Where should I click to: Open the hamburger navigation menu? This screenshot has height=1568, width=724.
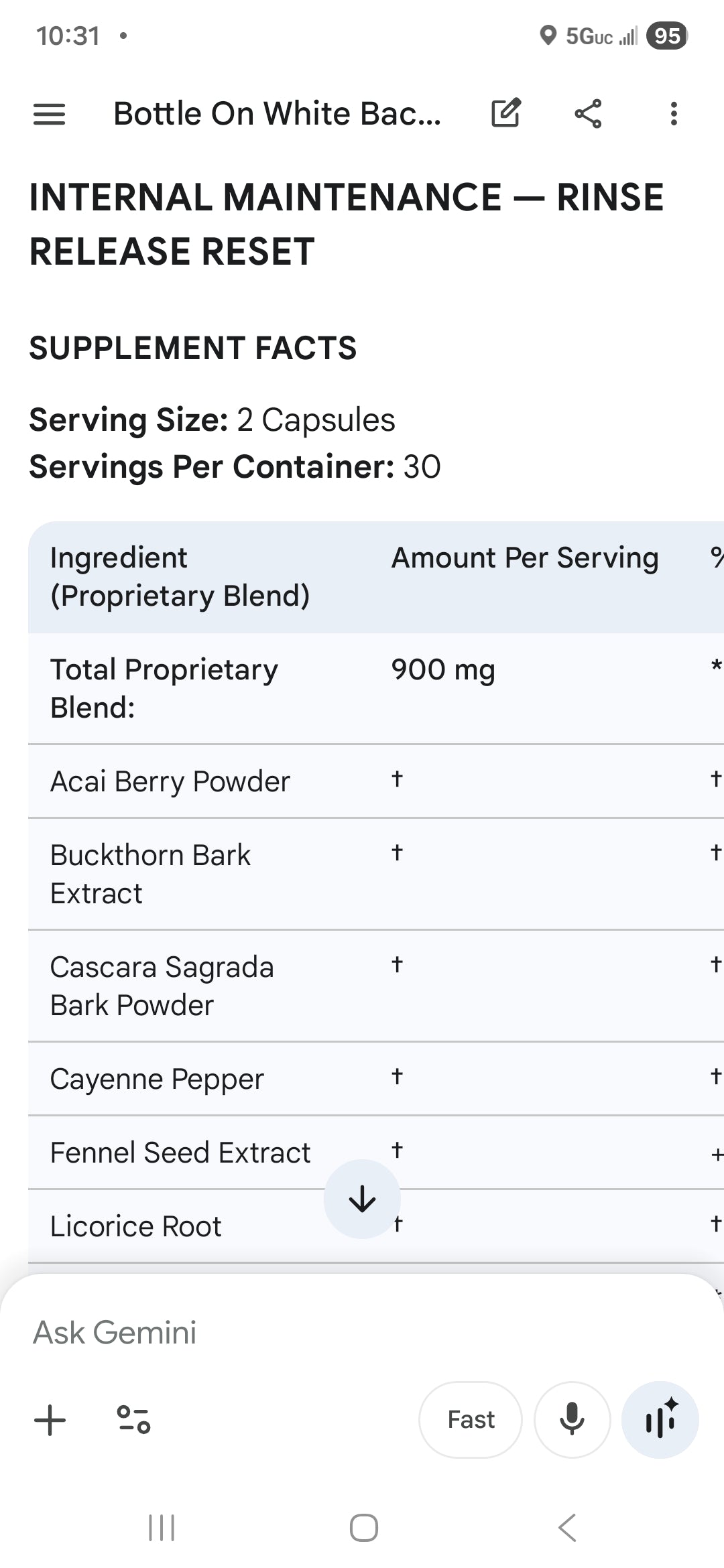pos(50,114)
